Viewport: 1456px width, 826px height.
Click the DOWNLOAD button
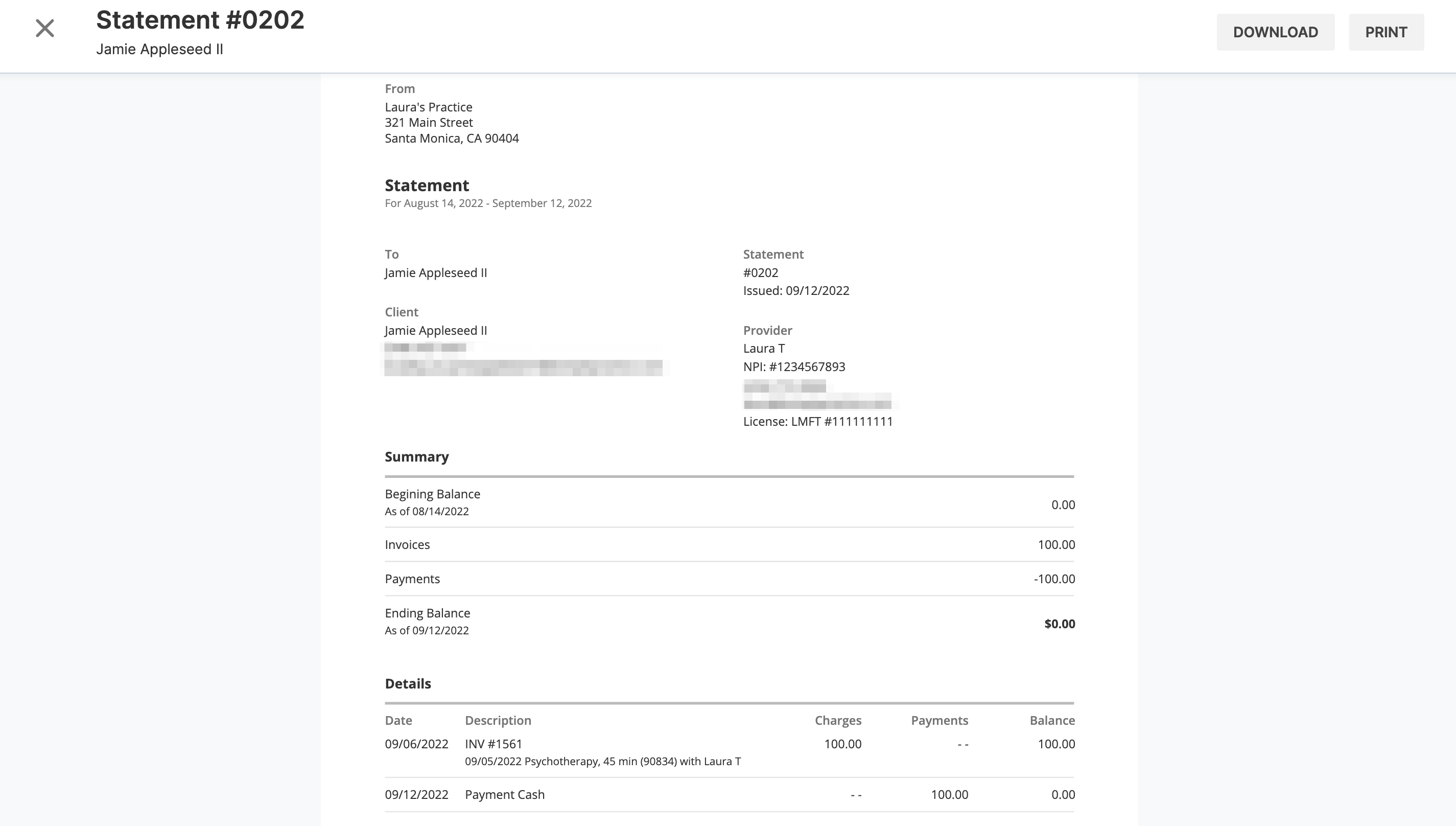[x=1275, y=32]
